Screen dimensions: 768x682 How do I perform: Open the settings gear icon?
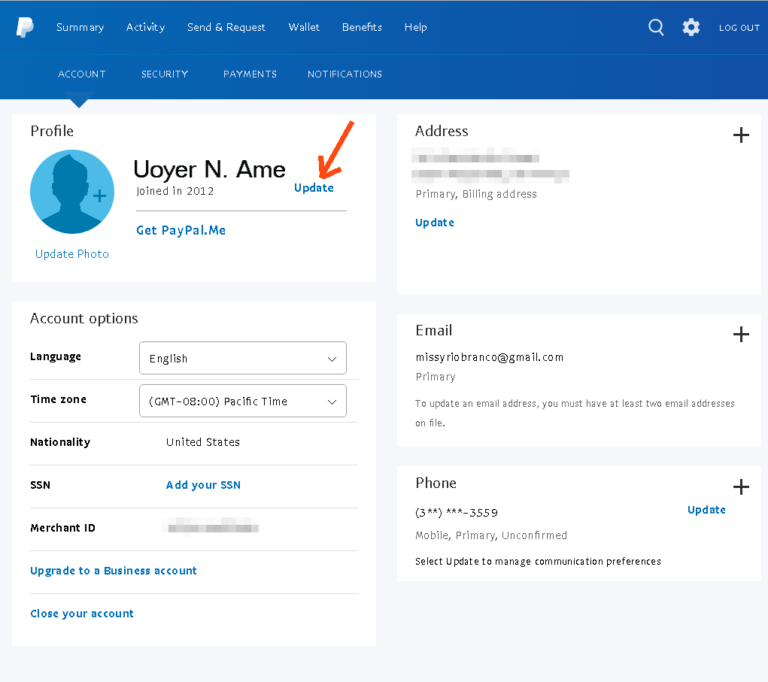click(691, 27)
